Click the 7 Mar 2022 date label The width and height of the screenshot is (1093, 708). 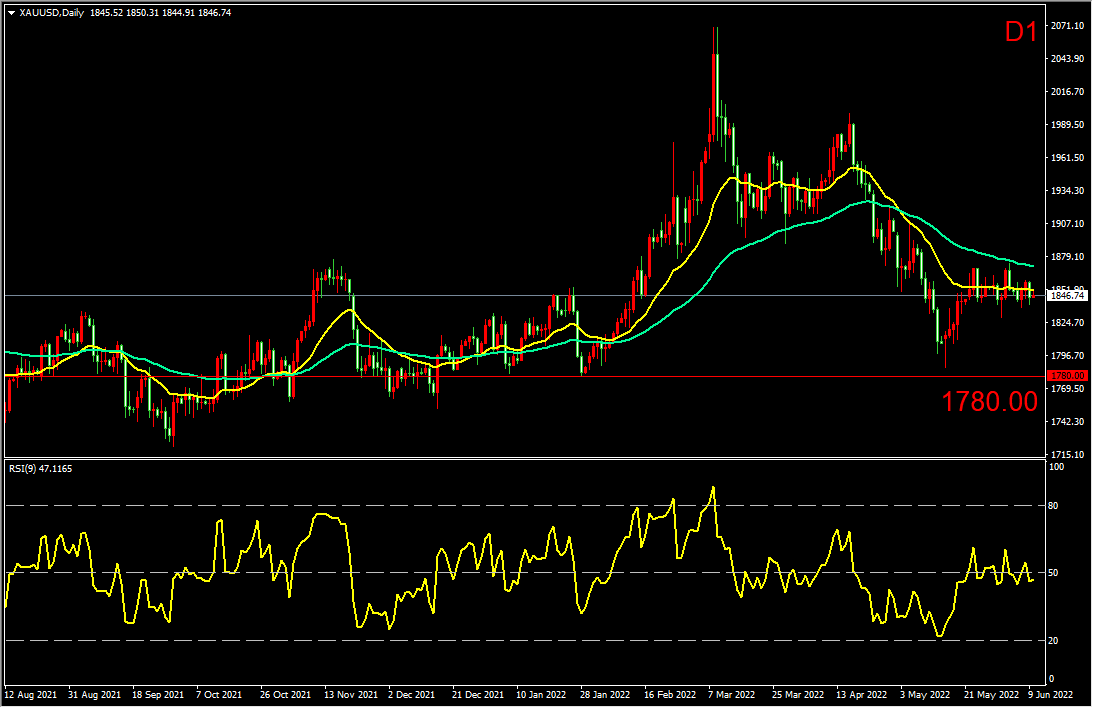(x=731, y=695)
